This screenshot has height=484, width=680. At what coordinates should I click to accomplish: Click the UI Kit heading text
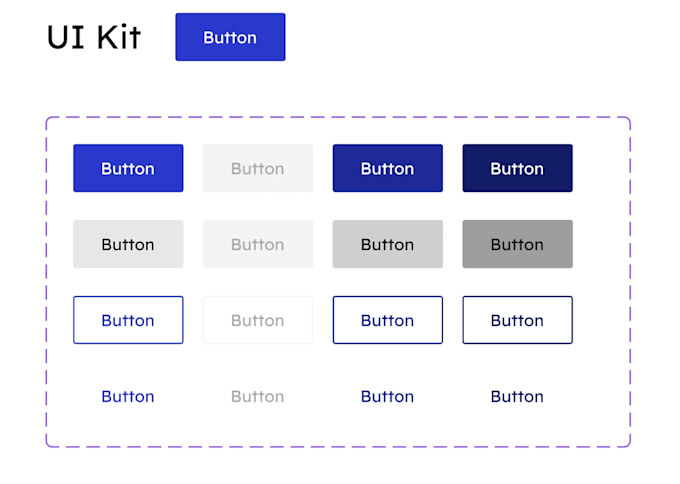point(94,37)
